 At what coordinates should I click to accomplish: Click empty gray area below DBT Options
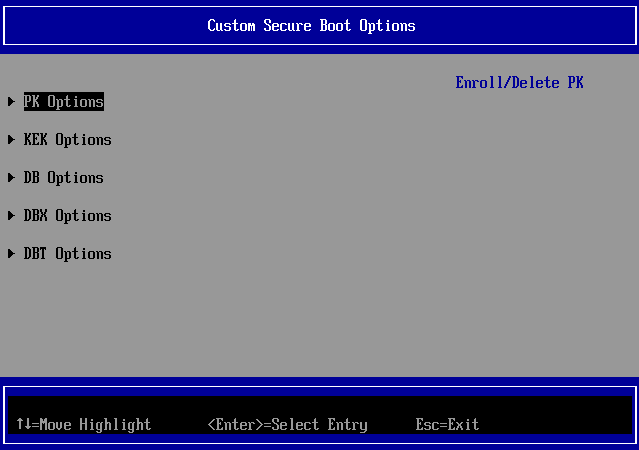200,320
